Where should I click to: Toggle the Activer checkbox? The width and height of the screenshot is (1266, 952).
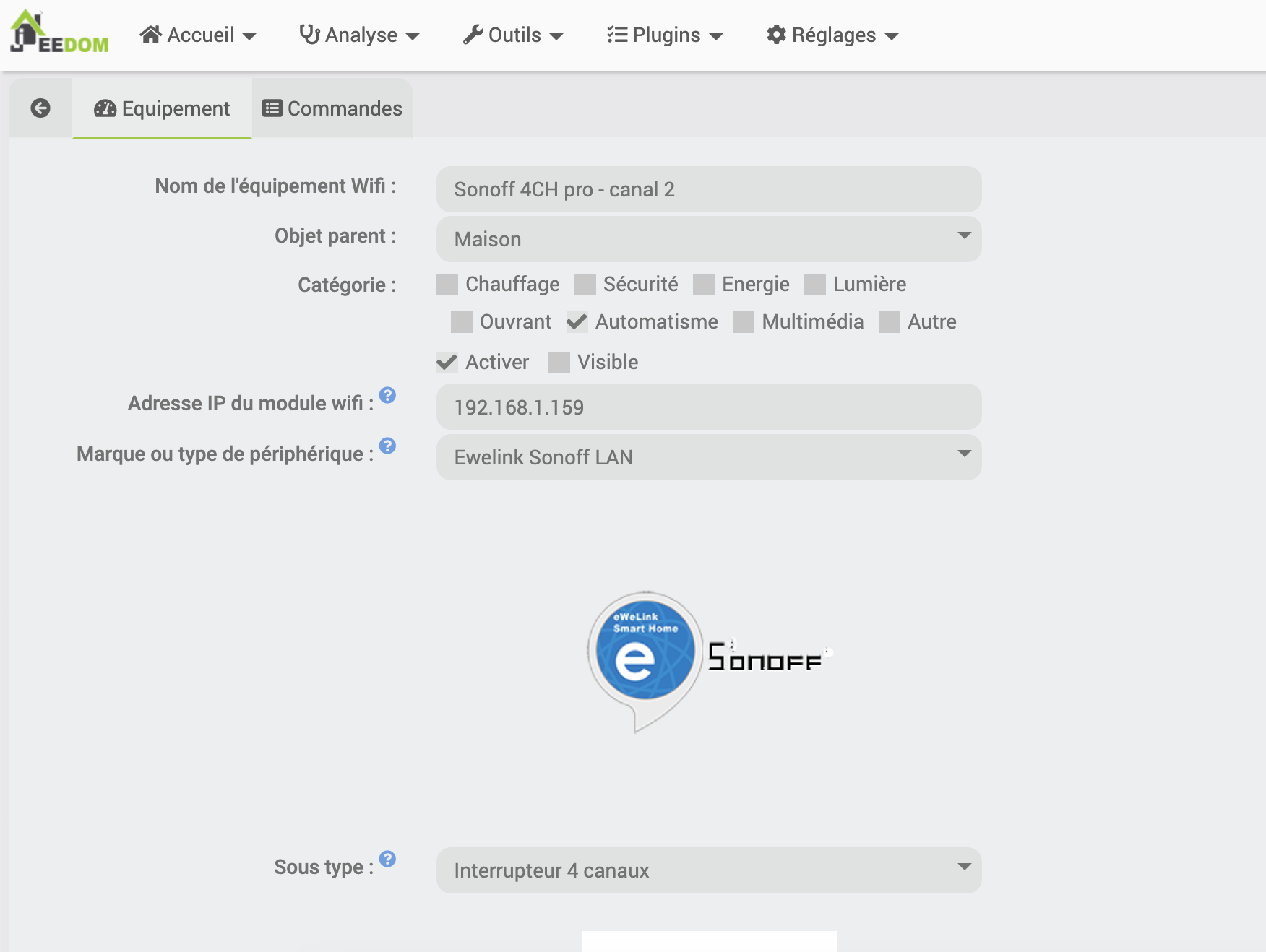tap(447, 363)
